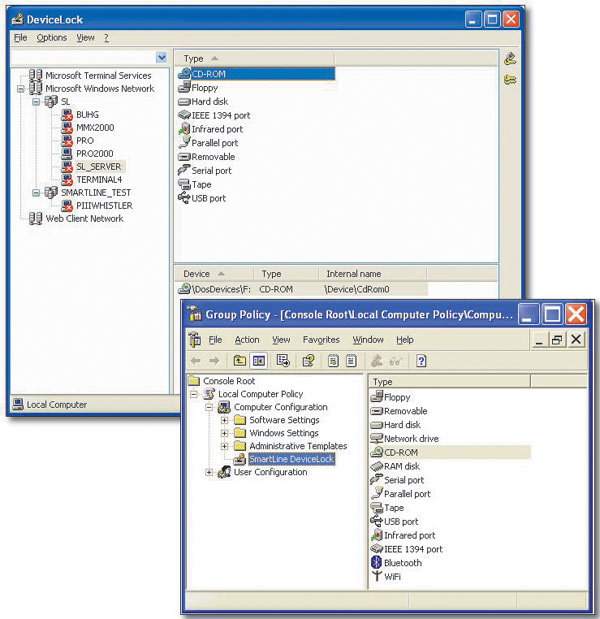Expand Windows Settings node

tap(225, 433)
